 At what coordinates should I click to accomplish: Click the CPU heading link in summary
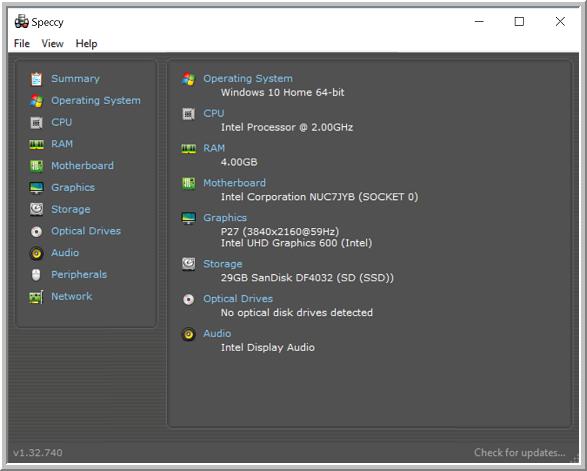coord(214,113)
